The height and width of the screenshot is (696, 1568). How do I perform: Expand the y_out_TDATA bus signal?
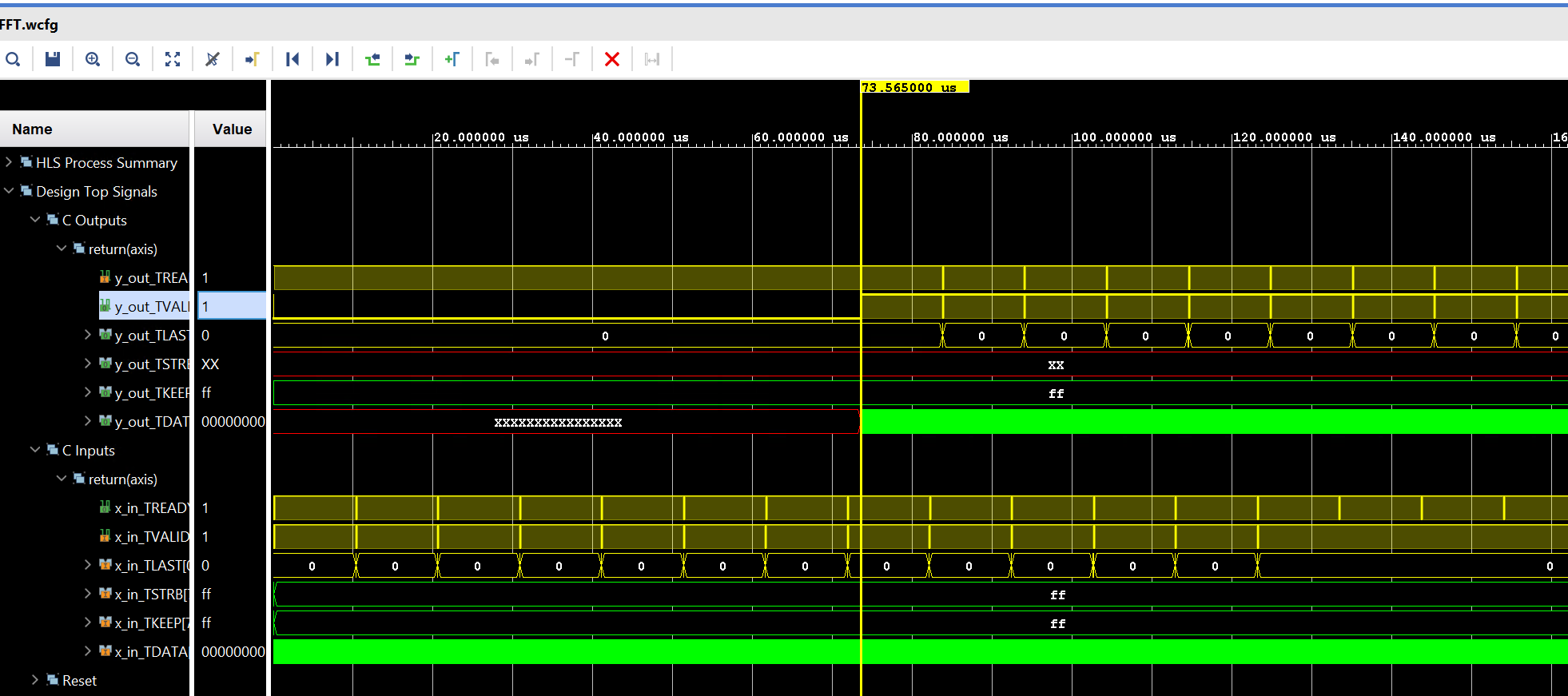click(x=88, y=421)
